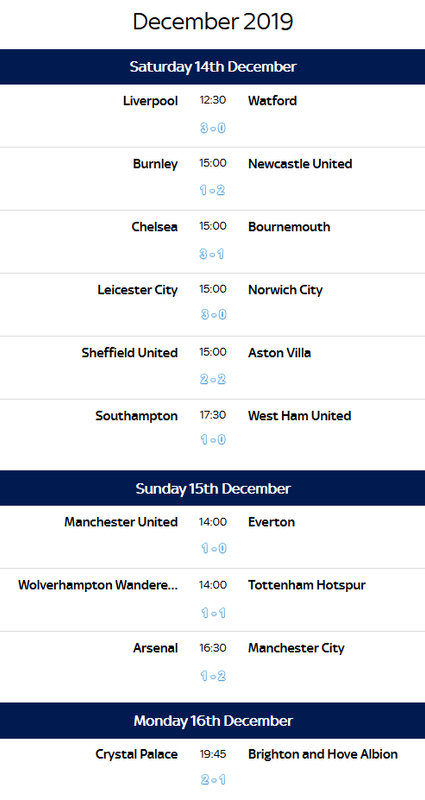
Task: Open the Arsenal vs Manchester City 1-2 score
Action: pyautogui.click(x=213, y=676)
